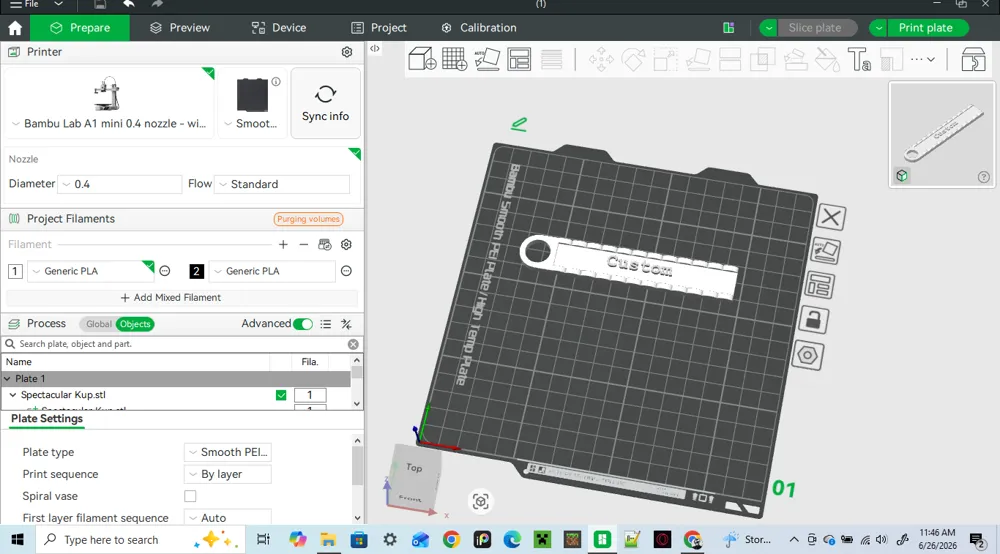Open the Plate type Smooth PEI dropdown
The height and width of the screenshot is (554, 1000).
point(228,452)
